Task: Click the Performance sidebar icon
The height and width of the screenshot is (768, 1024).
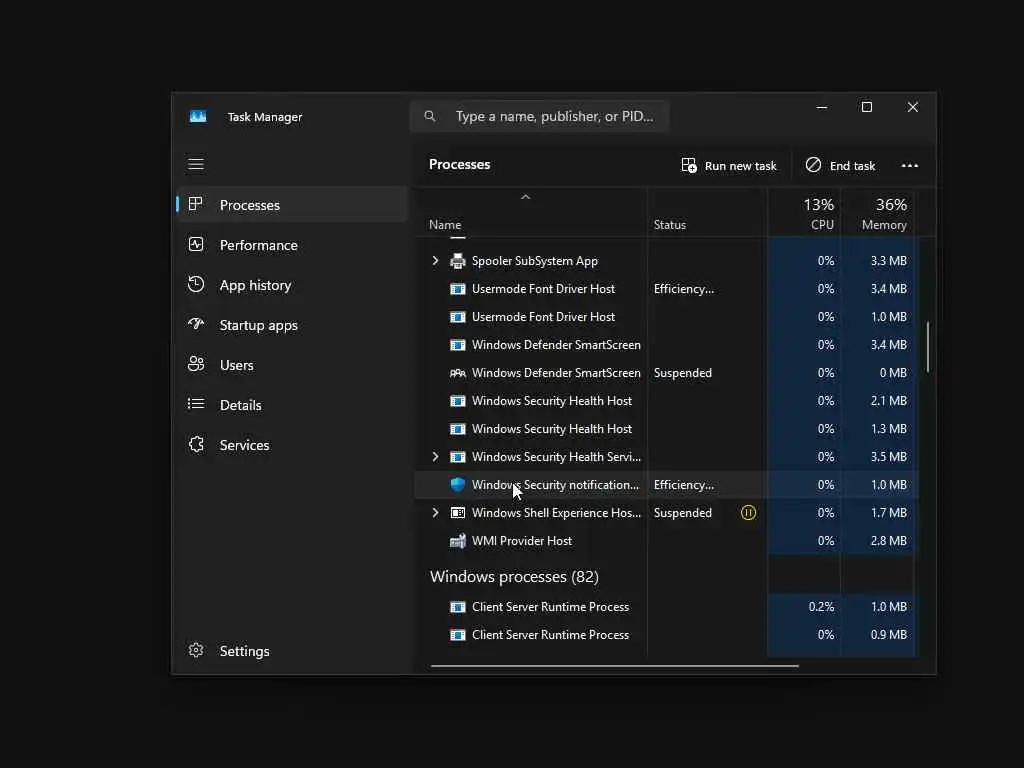Action: (196, 244)
